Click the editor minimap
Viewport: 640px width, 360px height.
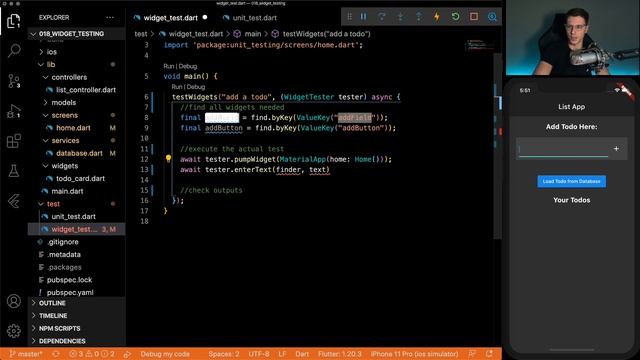point(480,45)
